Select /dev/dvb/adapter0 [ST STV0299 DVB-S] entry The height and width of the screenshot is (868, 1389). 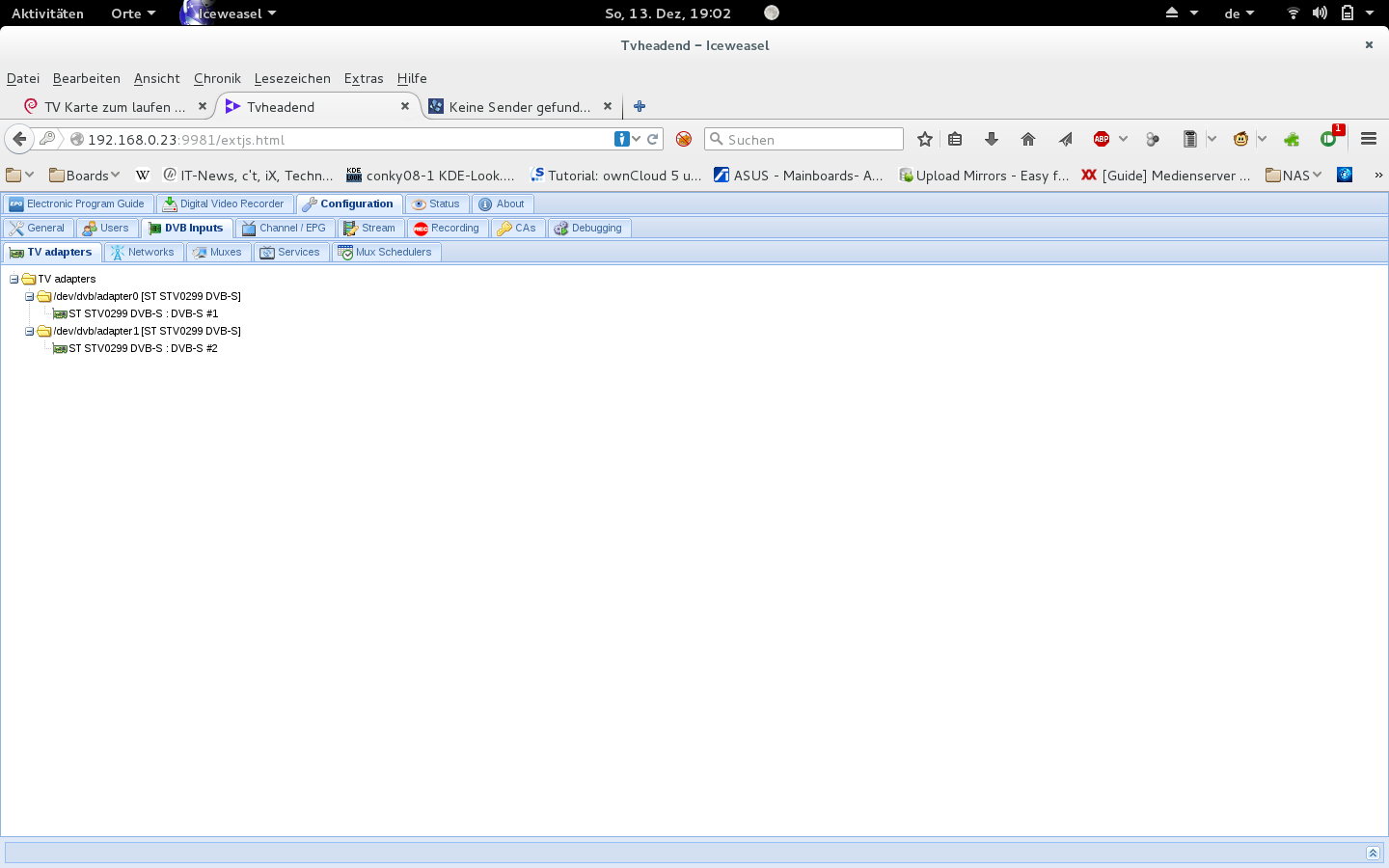pos(147,296)
